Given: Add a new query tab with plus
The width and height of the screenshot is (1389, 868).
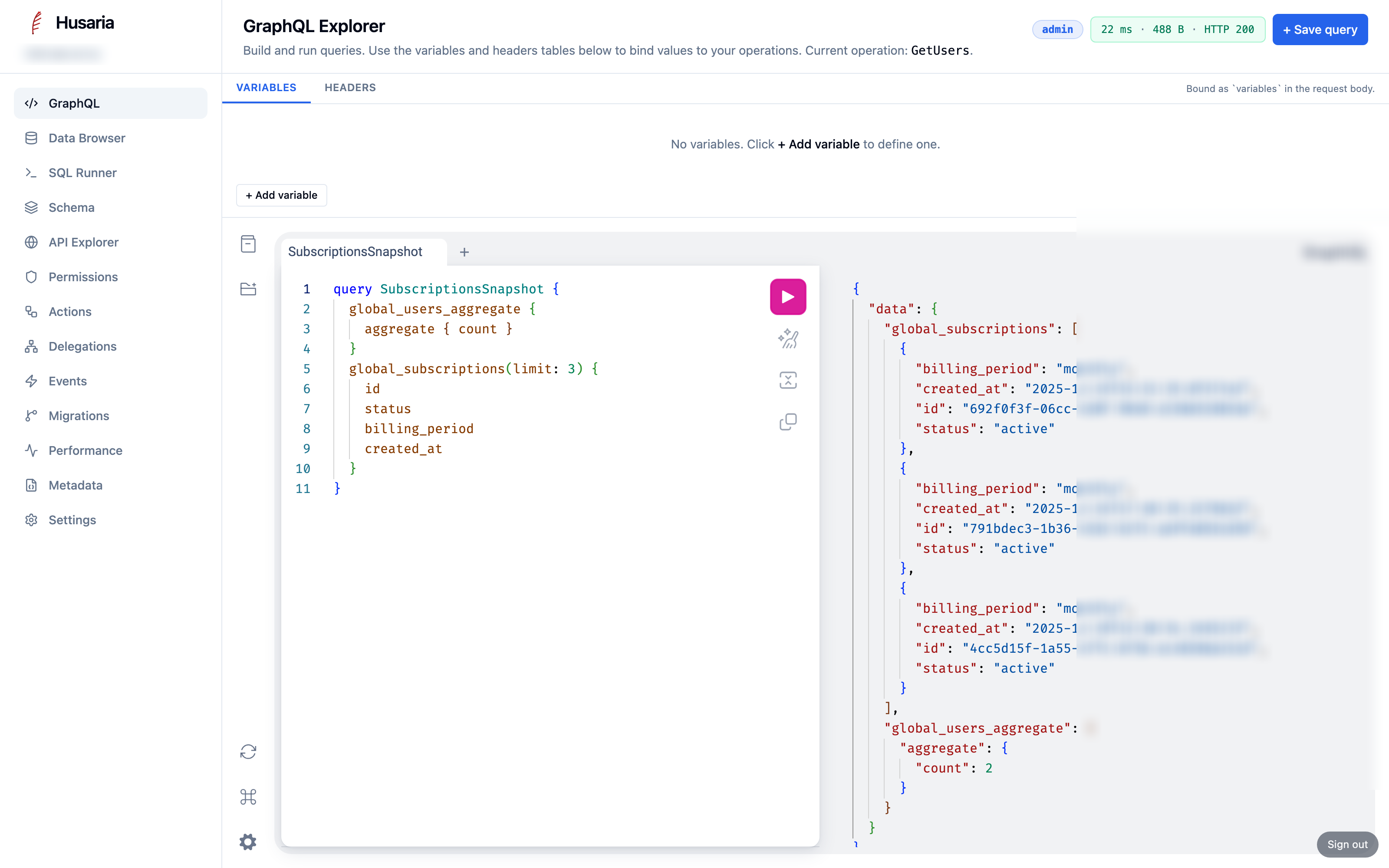Looking at the screenshot, I should [x=464, y=252].
